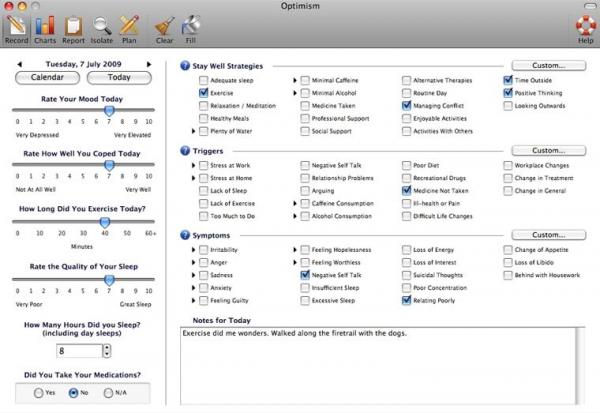Click Stay Well Strategies help icon

185,66
